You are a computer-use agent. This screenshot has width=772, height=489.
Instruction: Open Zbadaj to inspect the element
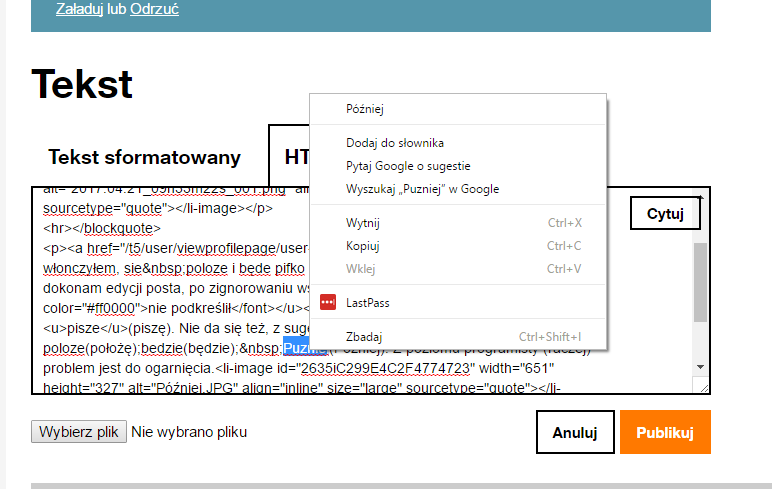coord(364,337)
